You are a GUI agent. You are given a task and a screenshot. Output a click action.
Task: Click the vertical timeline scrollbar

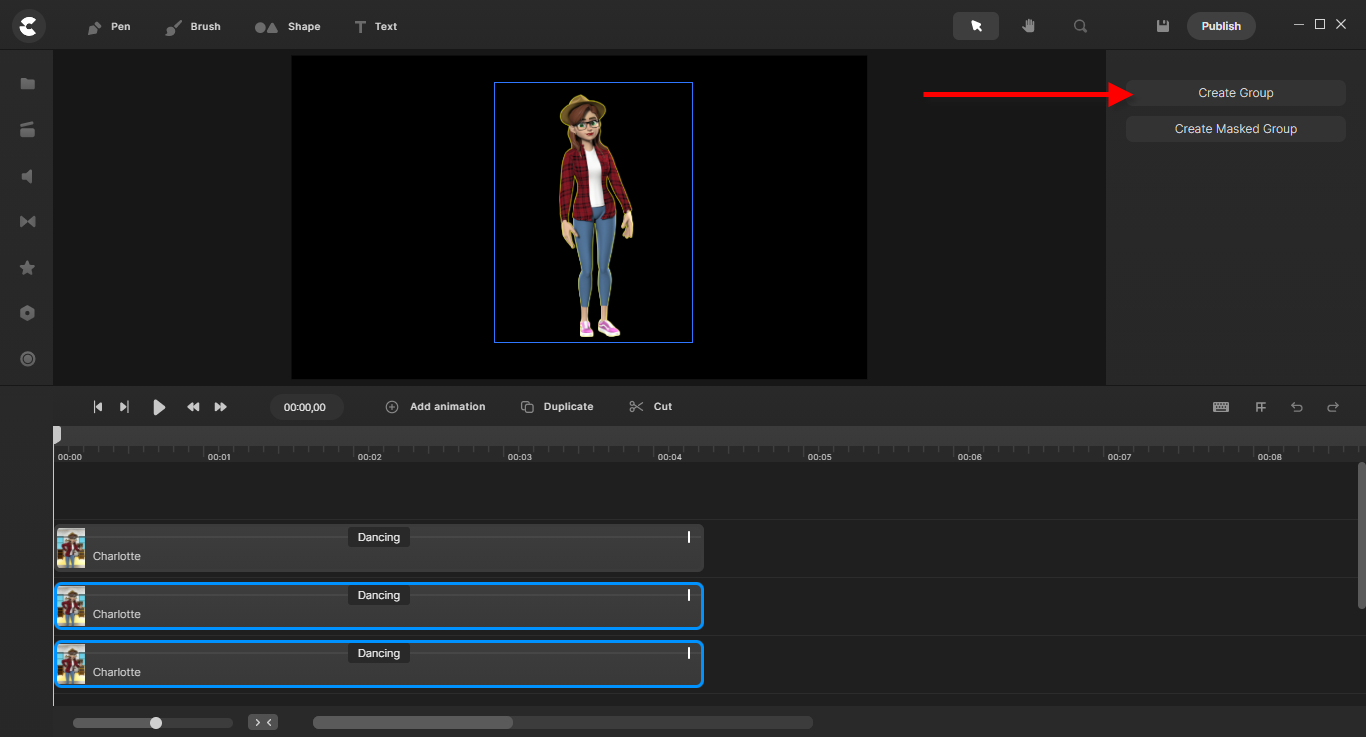click(1361, 535)
